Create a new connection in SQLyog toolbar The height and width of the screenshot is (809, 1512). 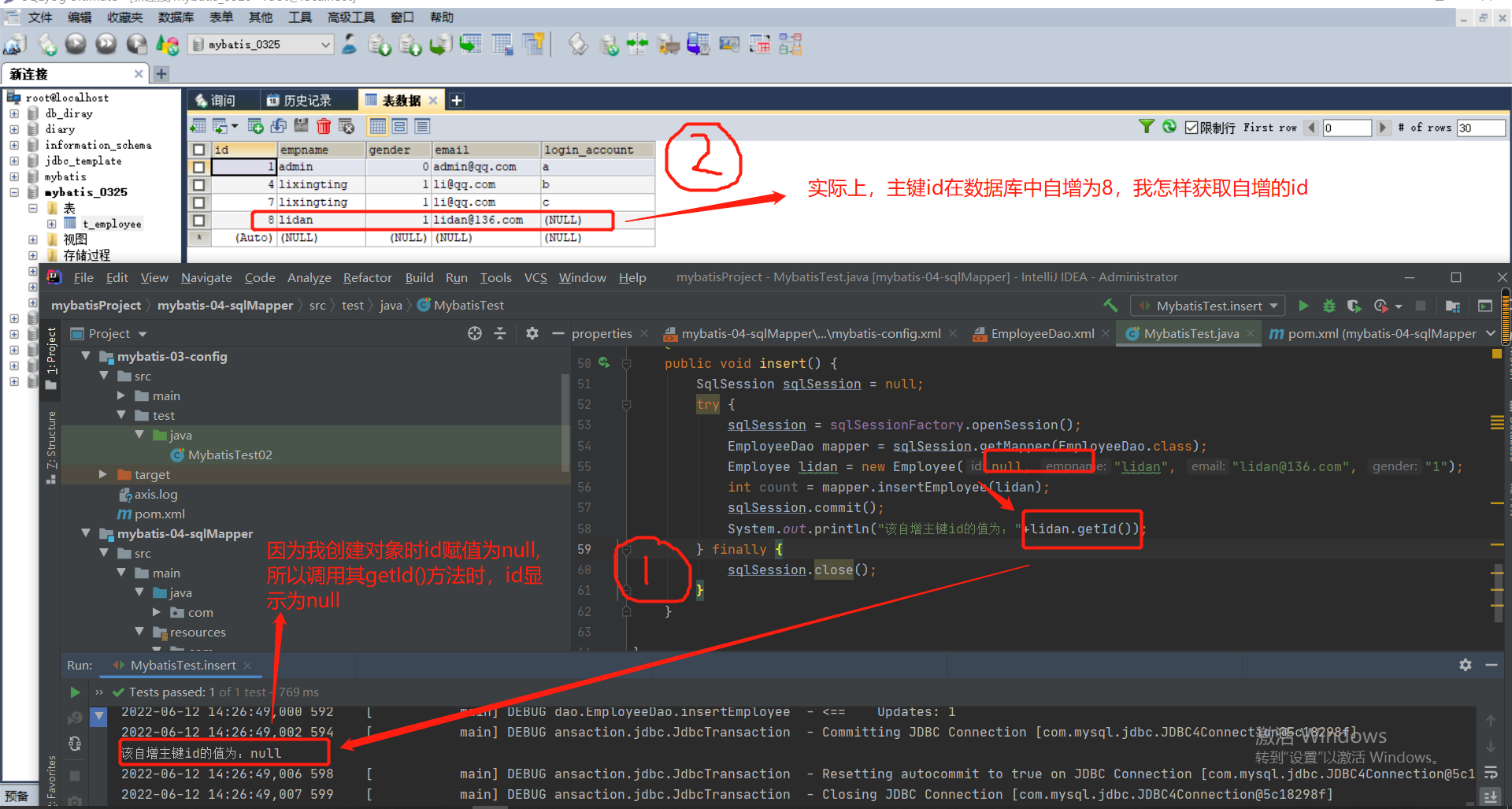(15, 45)
